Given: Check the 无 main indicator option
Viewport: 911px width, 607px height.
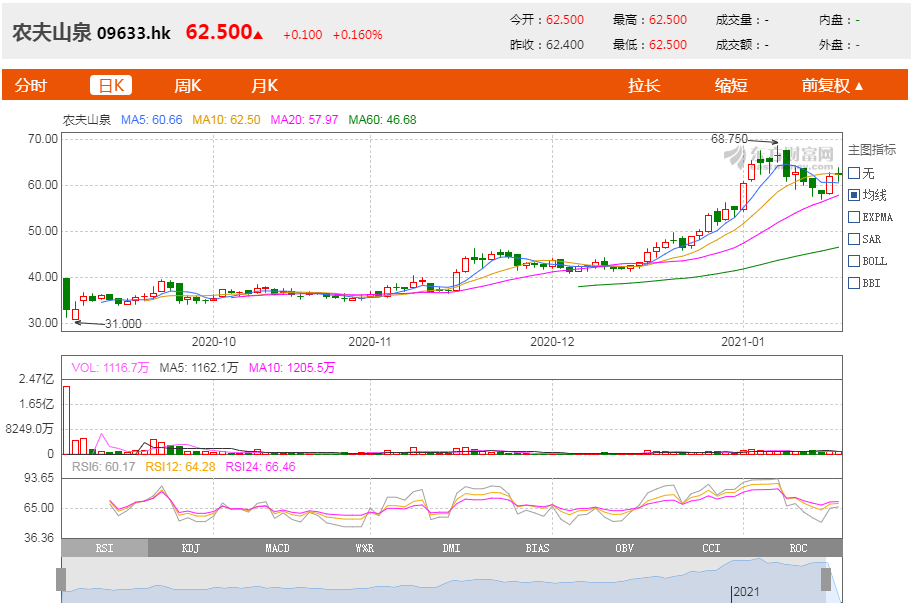Looking at the screenshot, I should [x=854, y=173].
